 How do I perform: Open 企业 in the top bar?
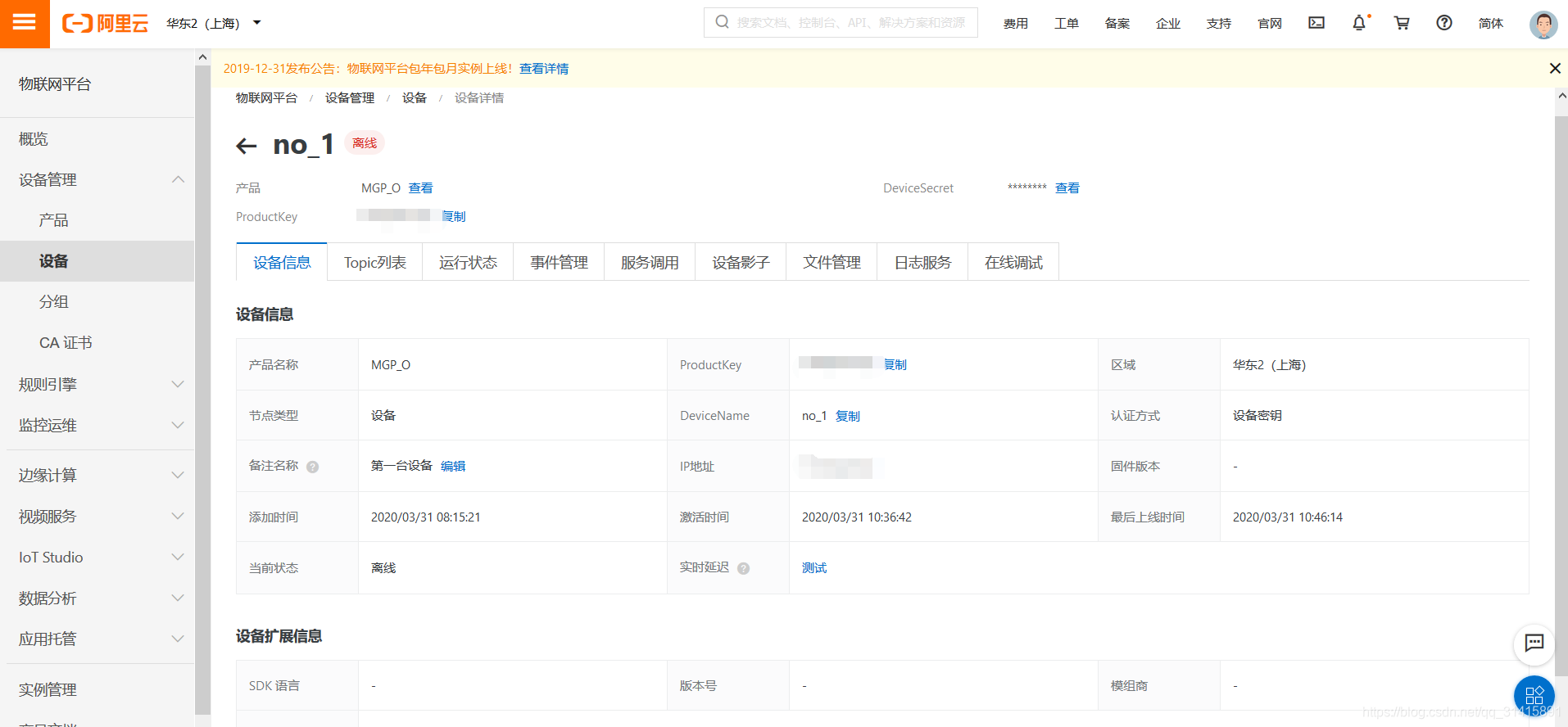(x=1168, y=23)
